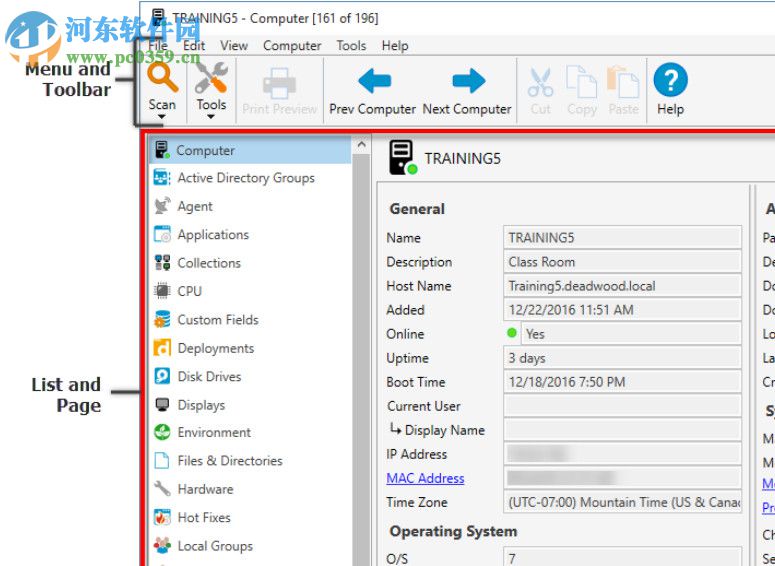Click the O/S field showing 7
This screenshot has width=775, height=566.
(x=622, y=557)
